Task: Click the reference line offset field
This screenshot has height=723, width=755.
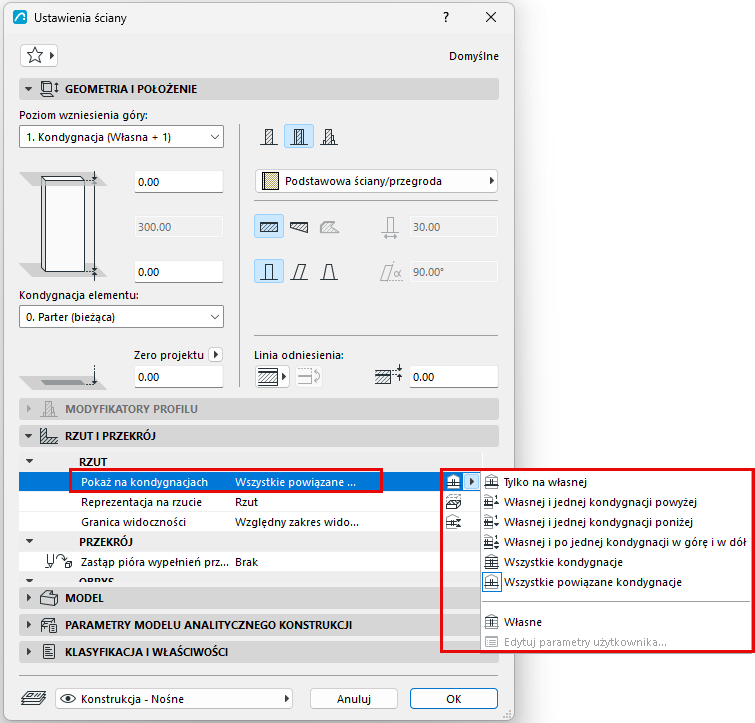Action: [x=454, y=376]
